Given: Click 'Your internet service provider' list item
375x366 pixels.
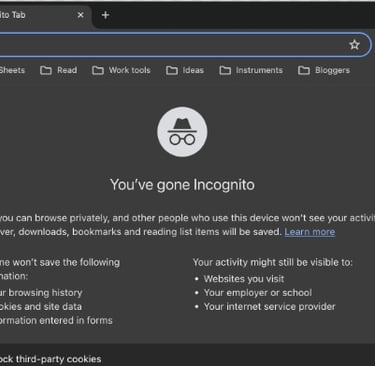Looking at the screenshot, I should pos(270,307).
